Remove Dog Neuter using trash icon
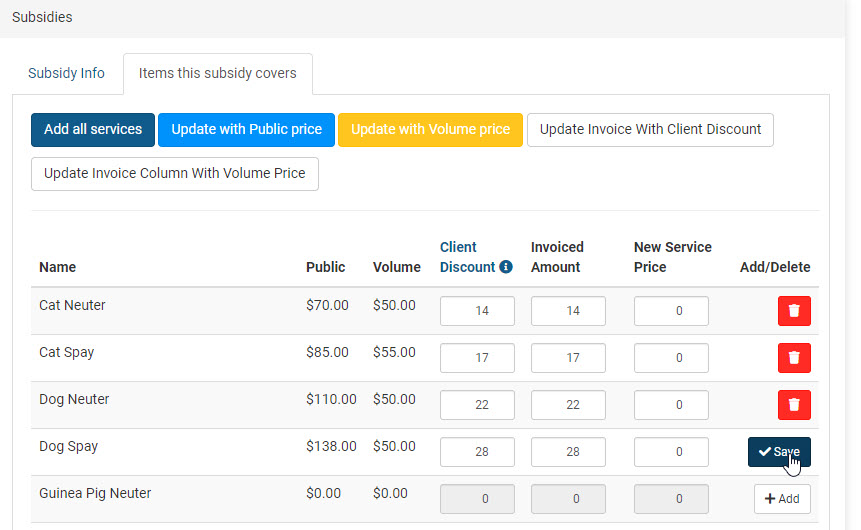 point(794,405)
